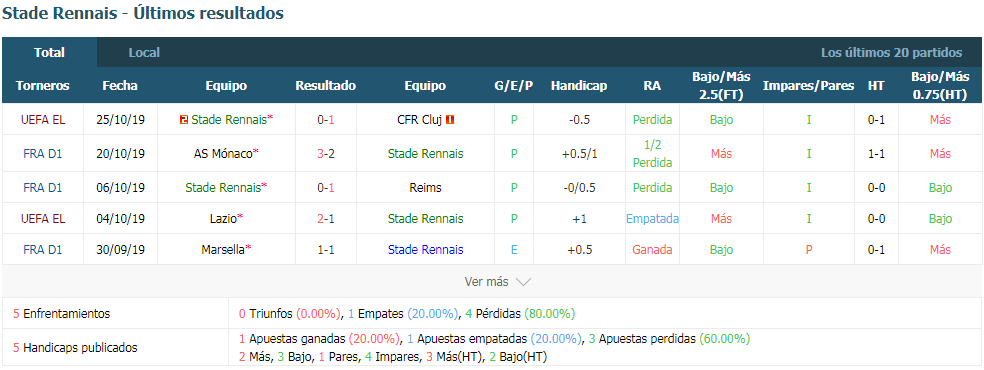Expand results with Ver más
Image resolution: width=984 pixels, height=370 pixels.
(487, 282)
